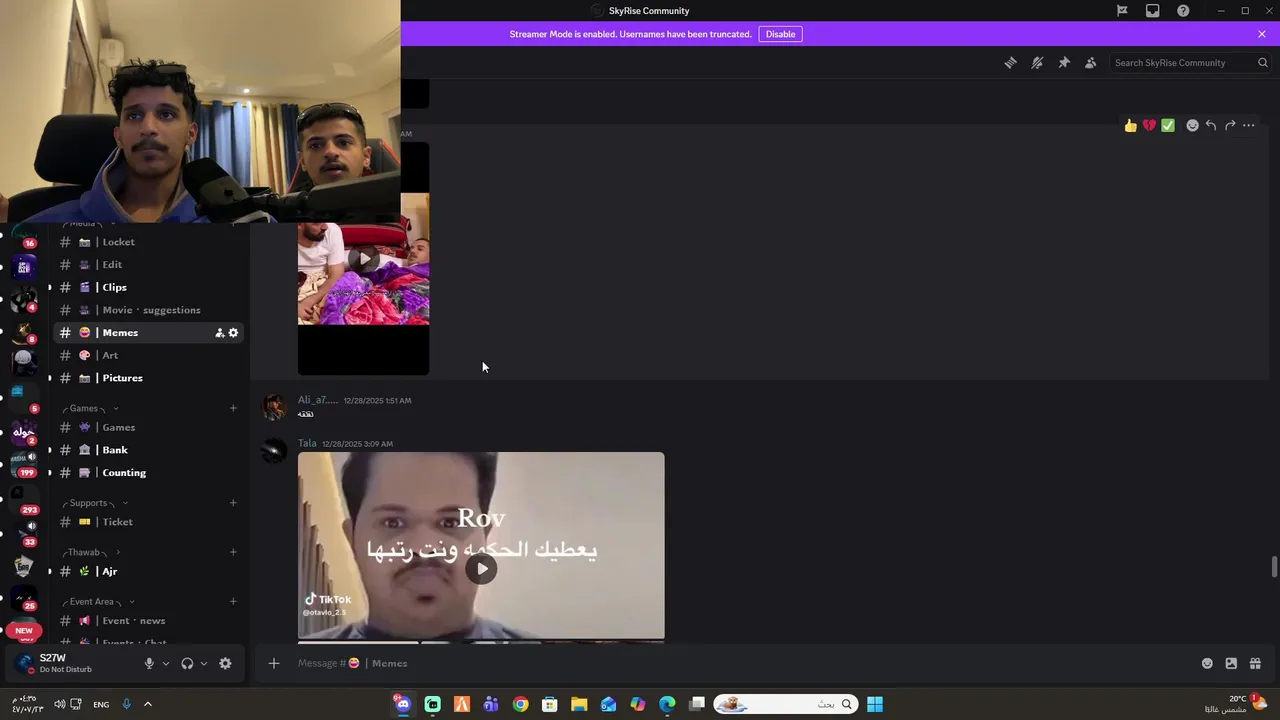Viewport: 1280px width, 720px height.
Task: Open the Ajr channel
Action: click(149, 571)
